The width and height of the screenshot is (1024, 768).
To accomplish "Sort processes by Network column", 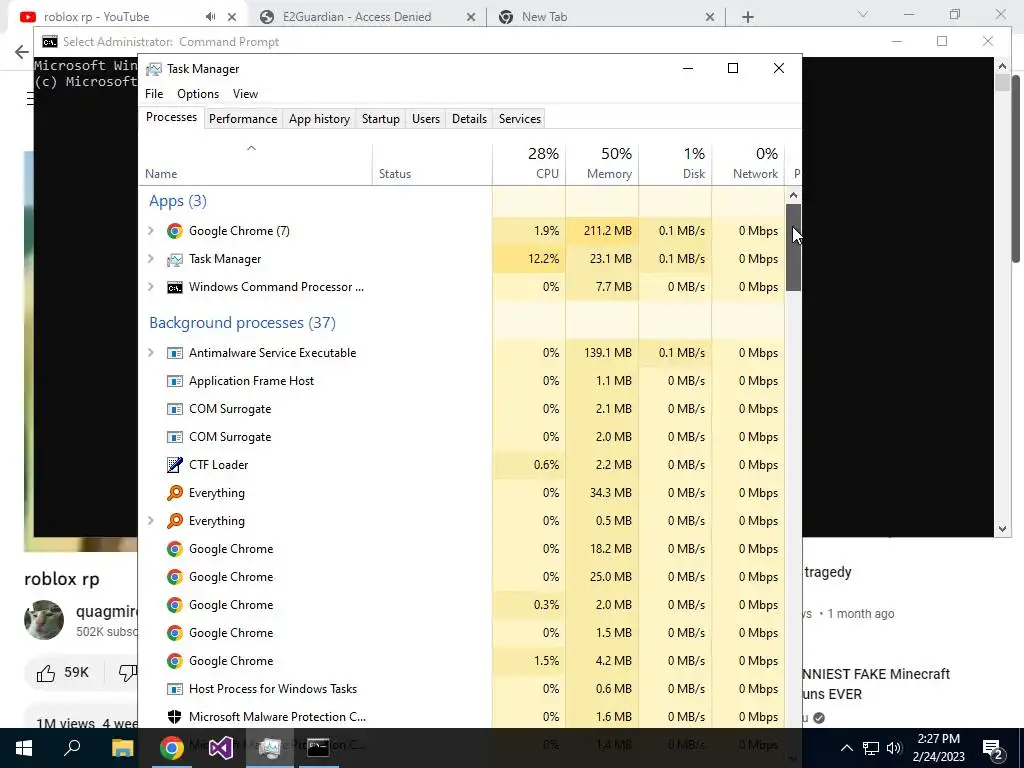I will click(748, 163).
